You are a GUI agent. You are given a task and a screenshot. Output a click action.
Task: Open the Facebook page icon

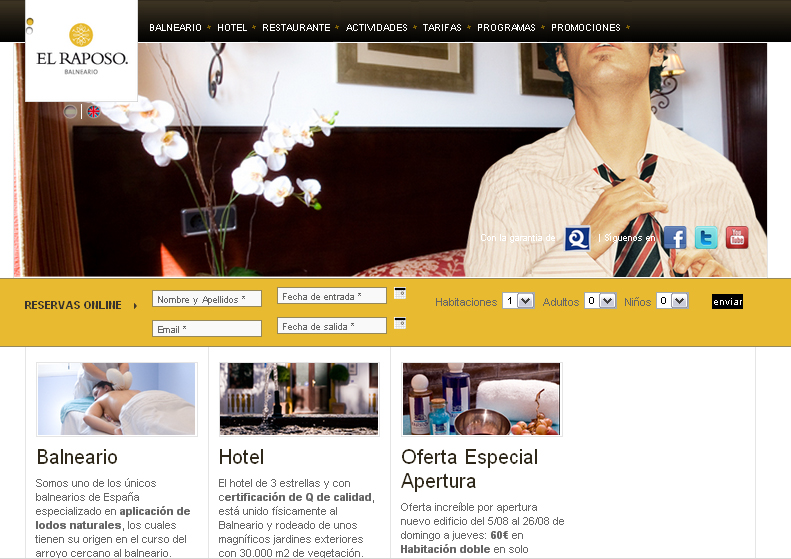[x=675, y=238]
